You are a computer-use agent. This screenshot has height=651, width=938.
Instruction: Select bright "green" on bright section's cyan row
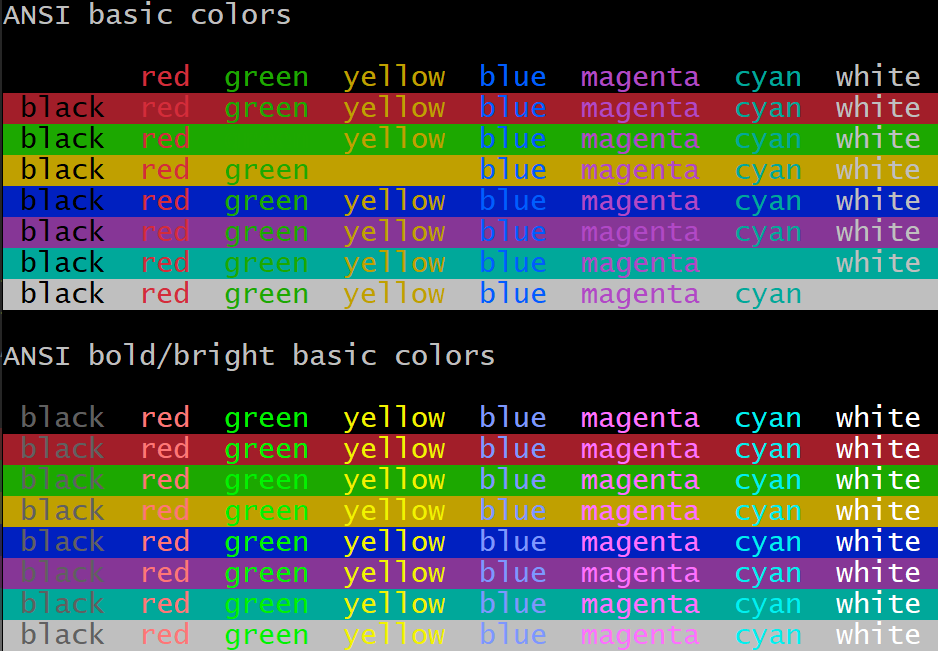coord(265,604)
